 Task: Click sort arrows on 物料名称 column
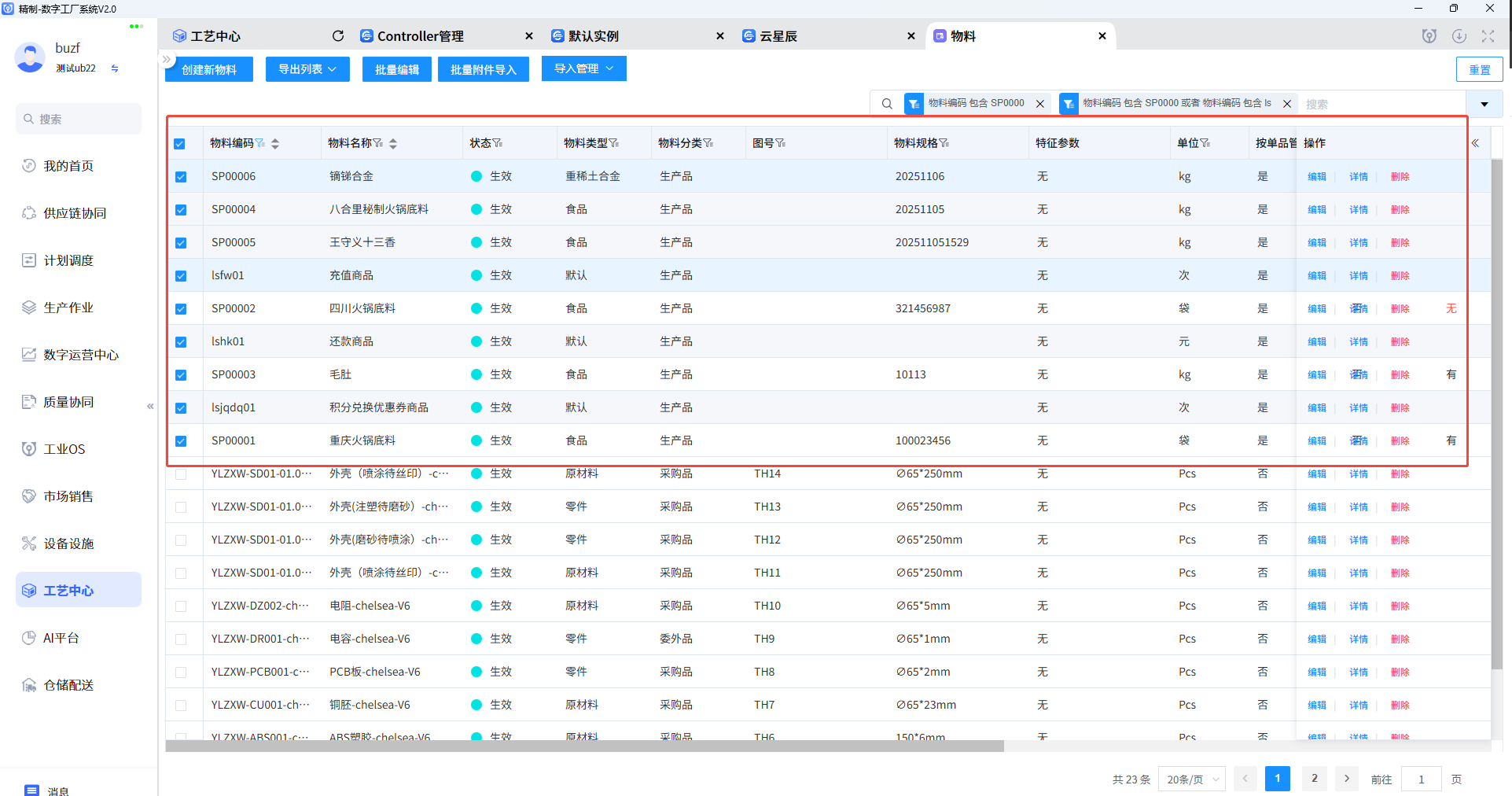point(393,143)
